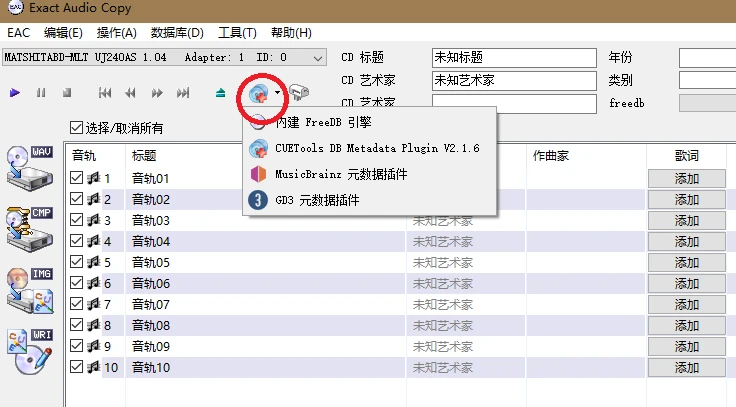
Task: Click the rewind button
Action: pyautogui.click(x=130, y=93)
